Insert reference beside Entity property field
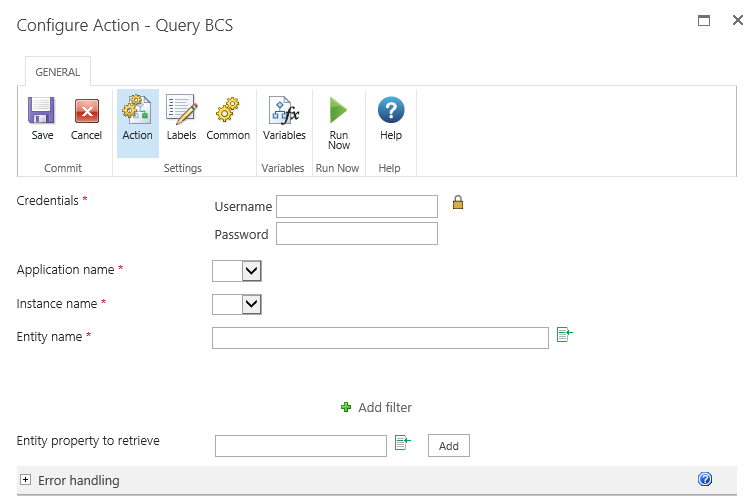The height and width of the screenshot is (500, 753). 402,442
